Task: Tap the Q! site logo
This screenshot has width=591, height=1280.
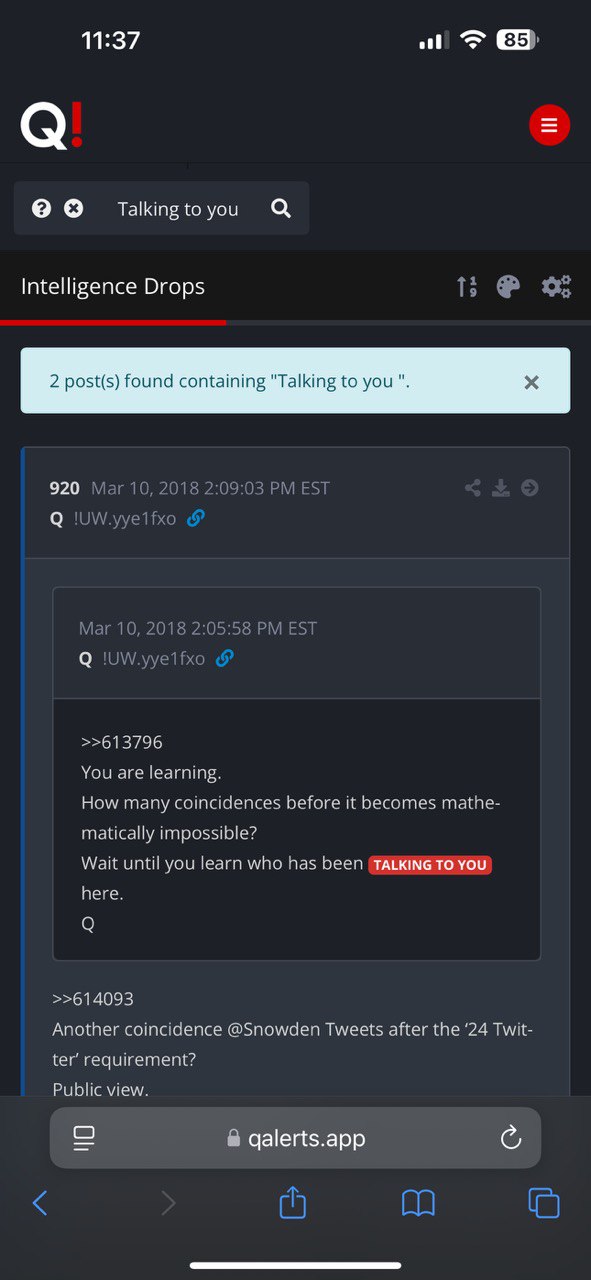Action: (52, 125)
